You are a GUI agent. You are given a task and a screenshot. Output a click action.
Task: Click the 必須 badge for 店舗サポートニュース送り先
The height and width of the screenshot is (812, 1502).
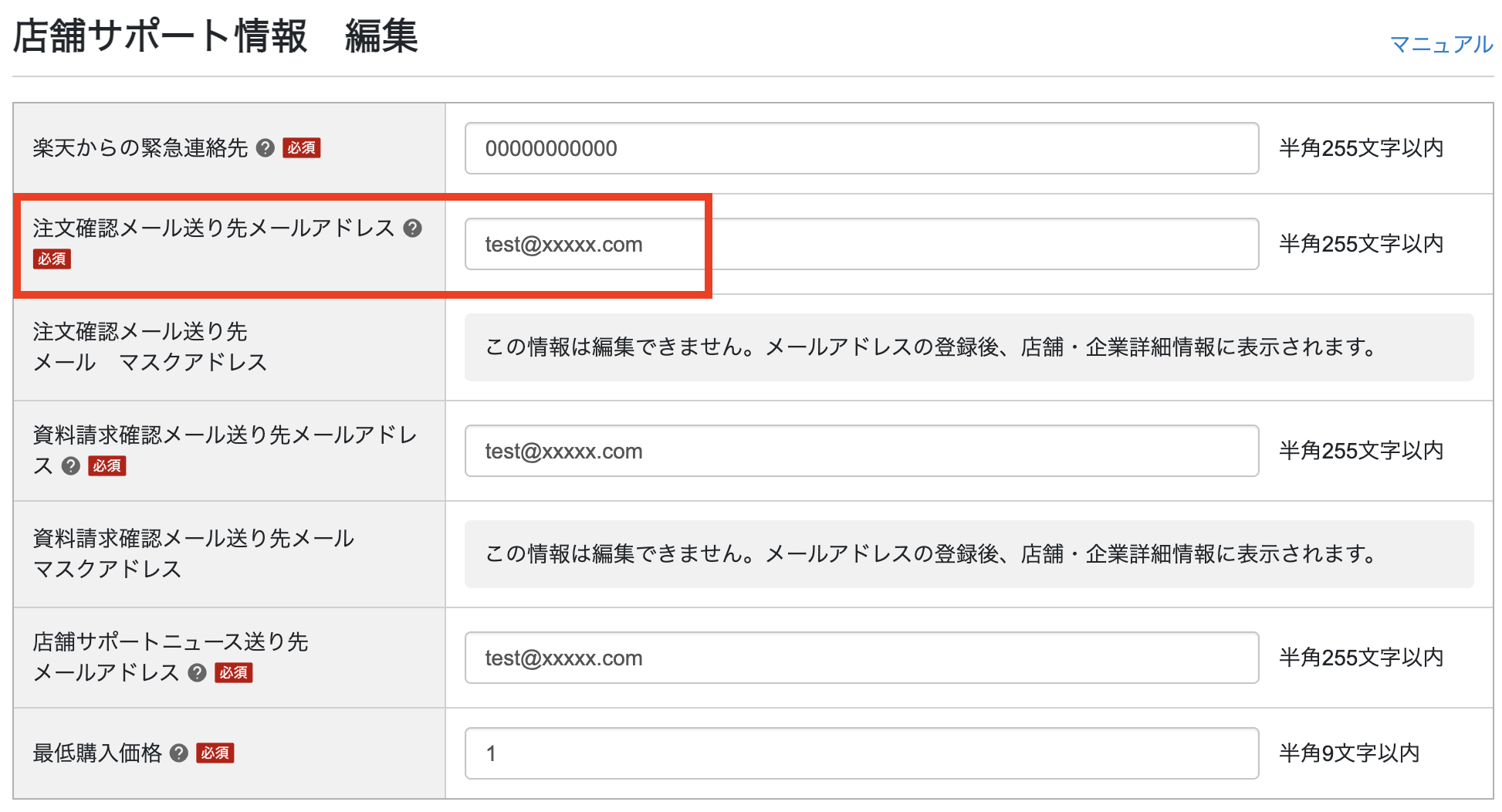[x=234, y=672]
